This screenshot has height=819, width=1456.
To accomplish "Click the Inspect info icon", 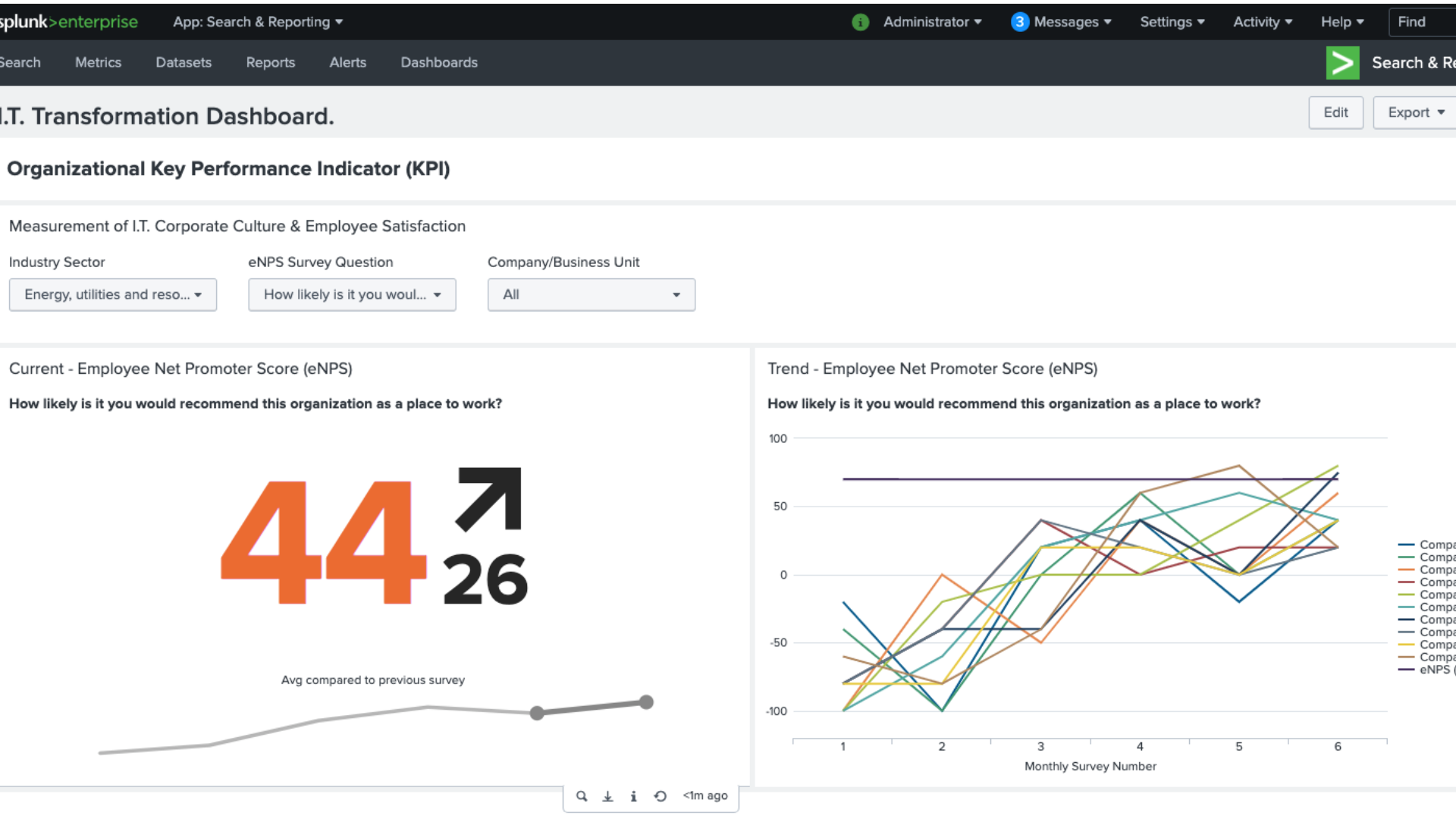I will 633,796.
